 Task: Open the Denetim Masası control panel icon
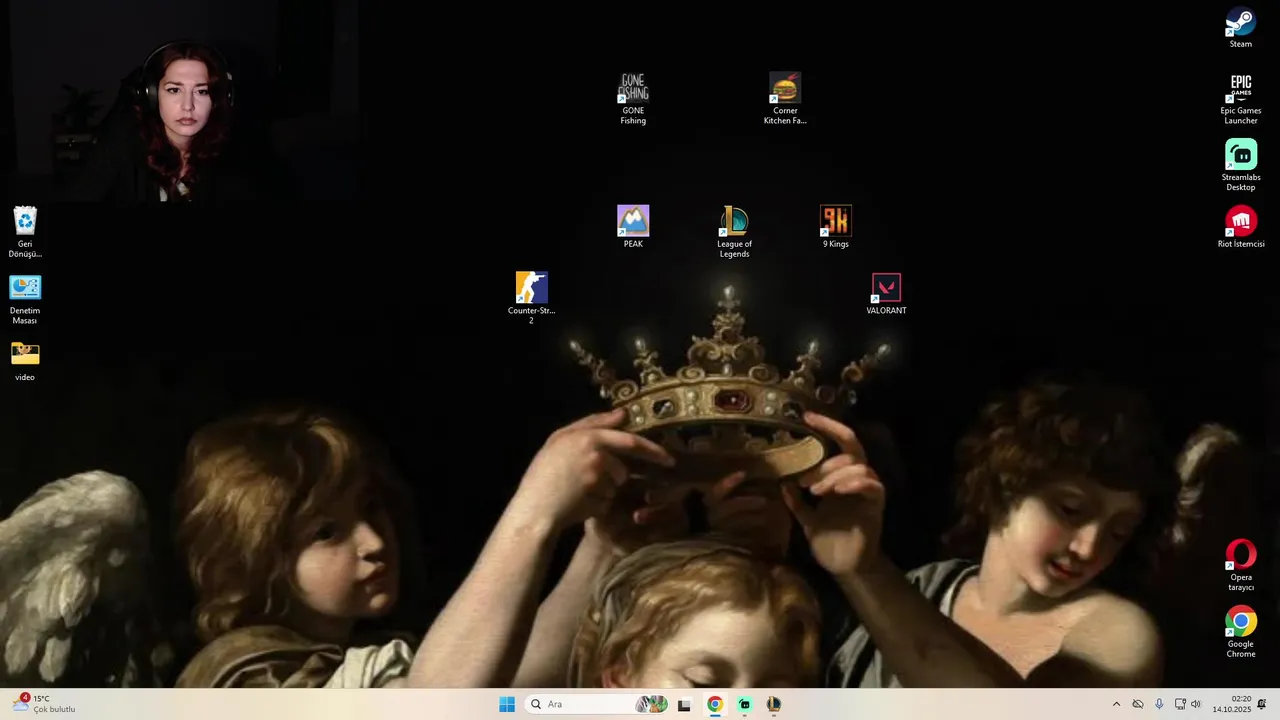[25, 299]
